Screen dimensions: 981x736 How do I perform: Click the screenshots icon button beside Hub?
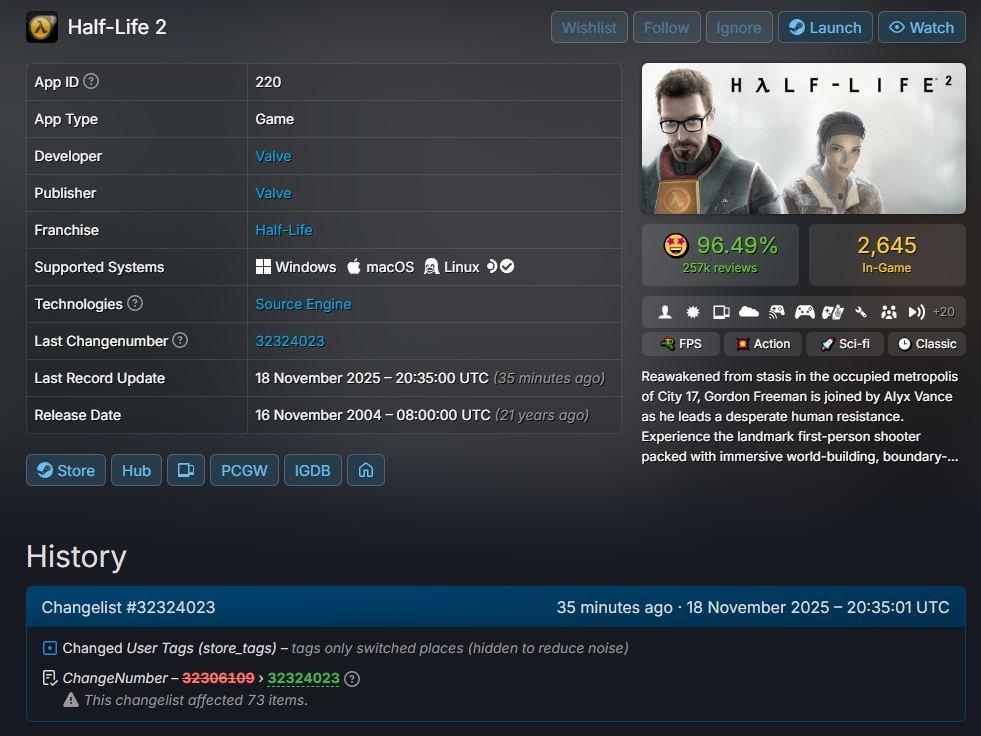pos(185,470)
